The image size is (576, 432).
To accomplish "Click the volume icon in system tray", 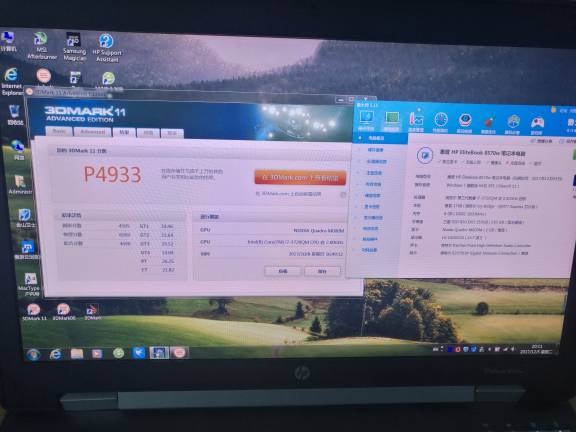I will click(x=513, y=349).
